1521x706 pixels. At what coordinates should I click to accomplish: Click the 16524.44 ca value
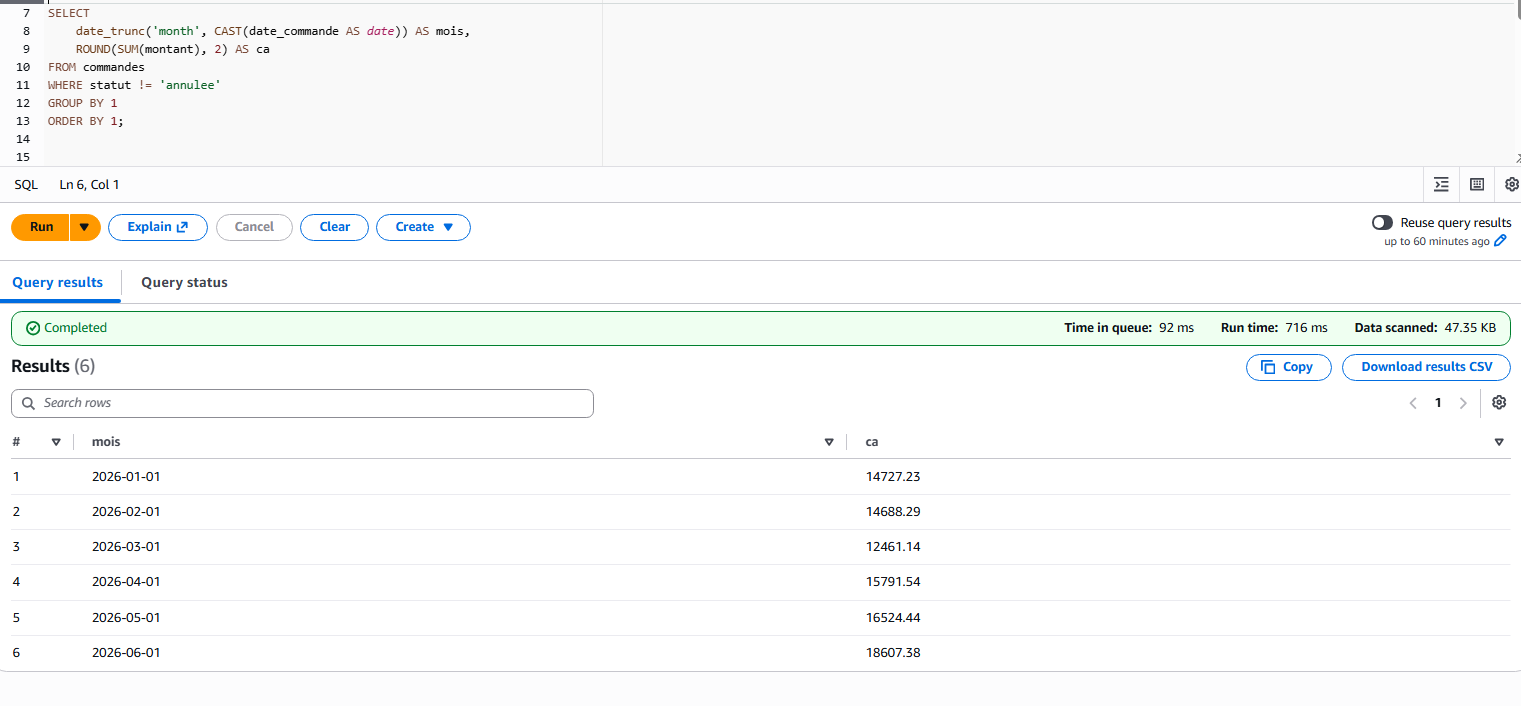tap(893, 618)
